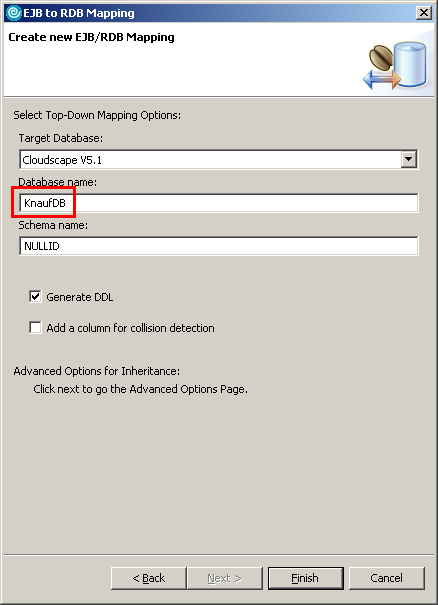
Task: Open the Cloudscape V5.1 combo box
Action: coord(218,159)
